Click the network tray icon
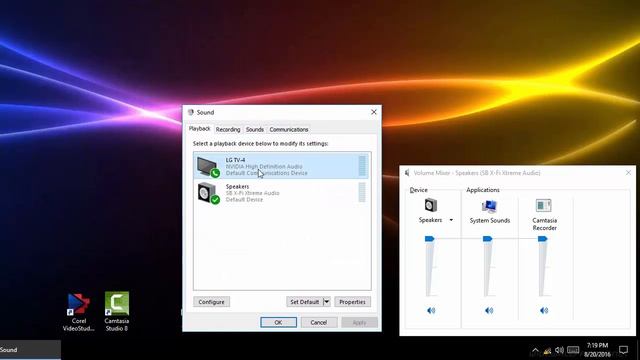The height and width of the screenshot is (360, 640). (547, 350)
